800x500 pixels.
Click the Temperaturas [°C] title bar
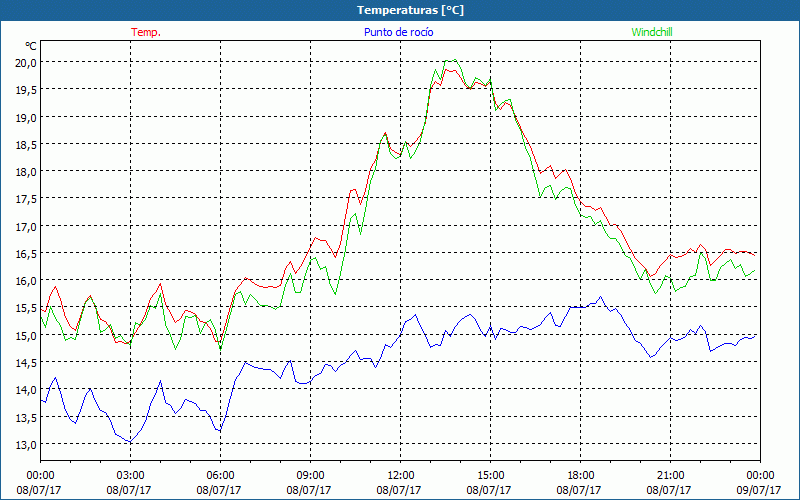(x=400, y=10)
